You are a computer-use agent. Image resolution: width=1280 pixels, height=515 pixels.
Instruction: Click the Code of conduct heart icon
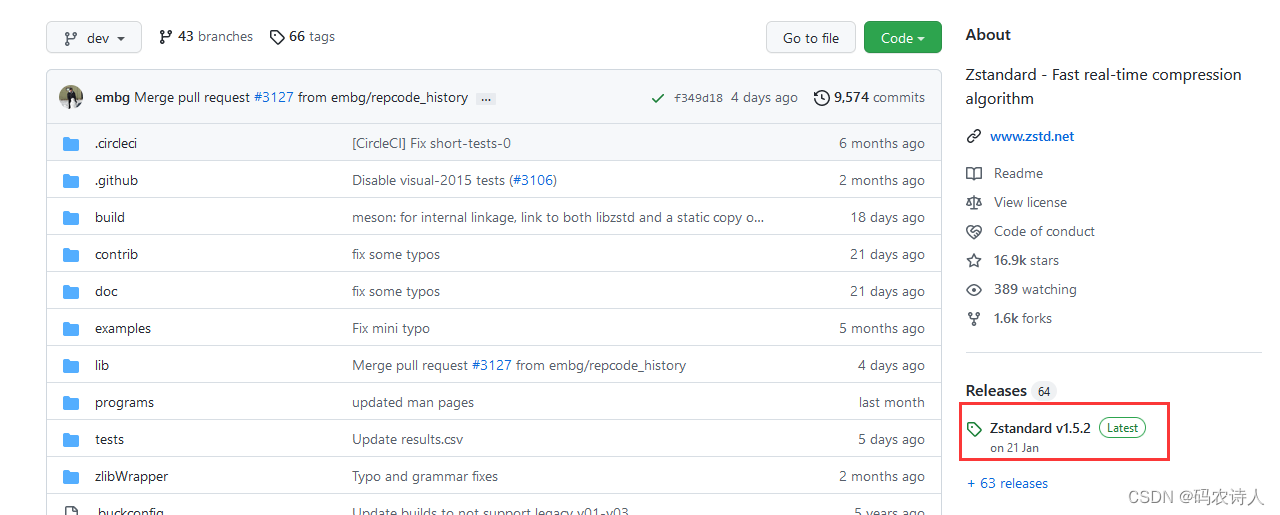coord(974,232)
